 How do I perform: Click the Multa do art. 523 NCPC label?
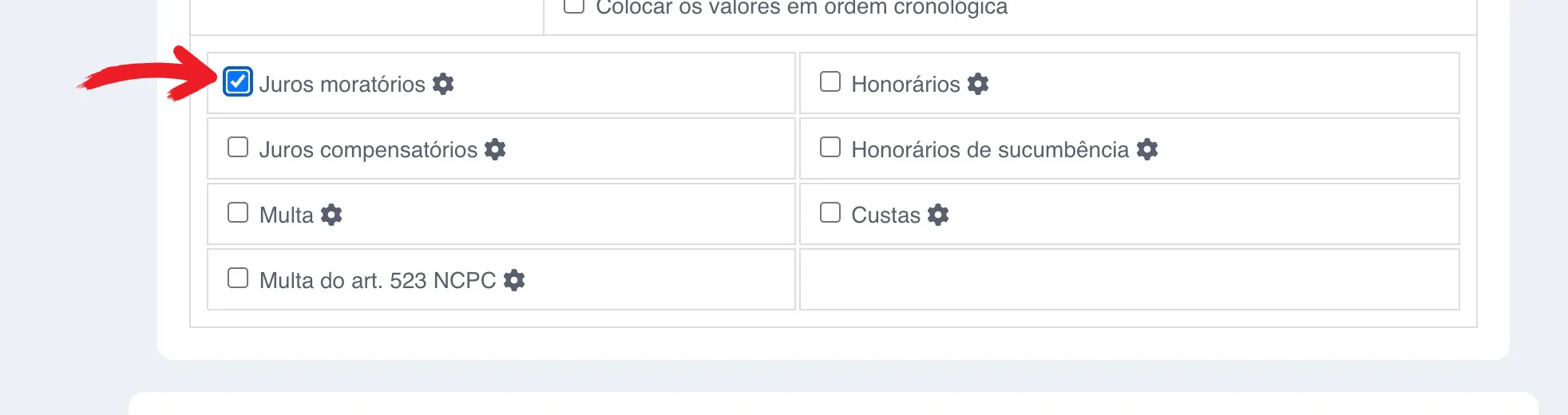[x=378, y=281]
